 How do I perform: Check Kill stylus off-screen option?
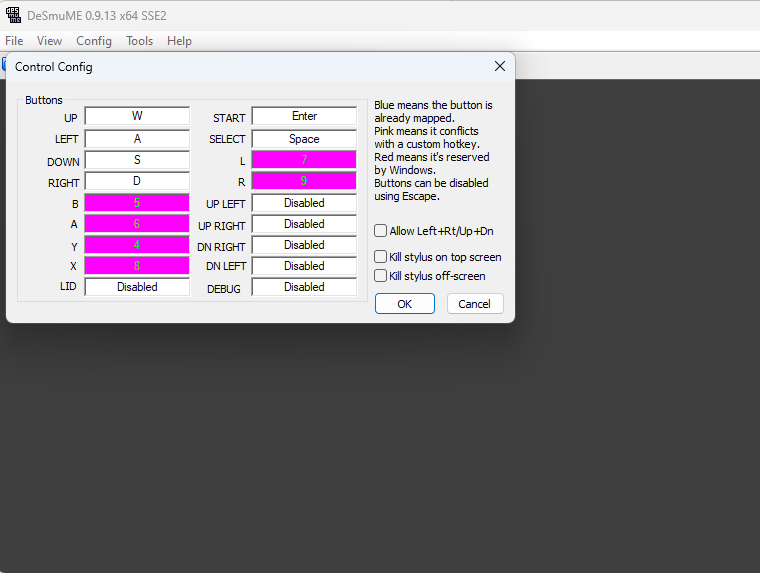381,275
